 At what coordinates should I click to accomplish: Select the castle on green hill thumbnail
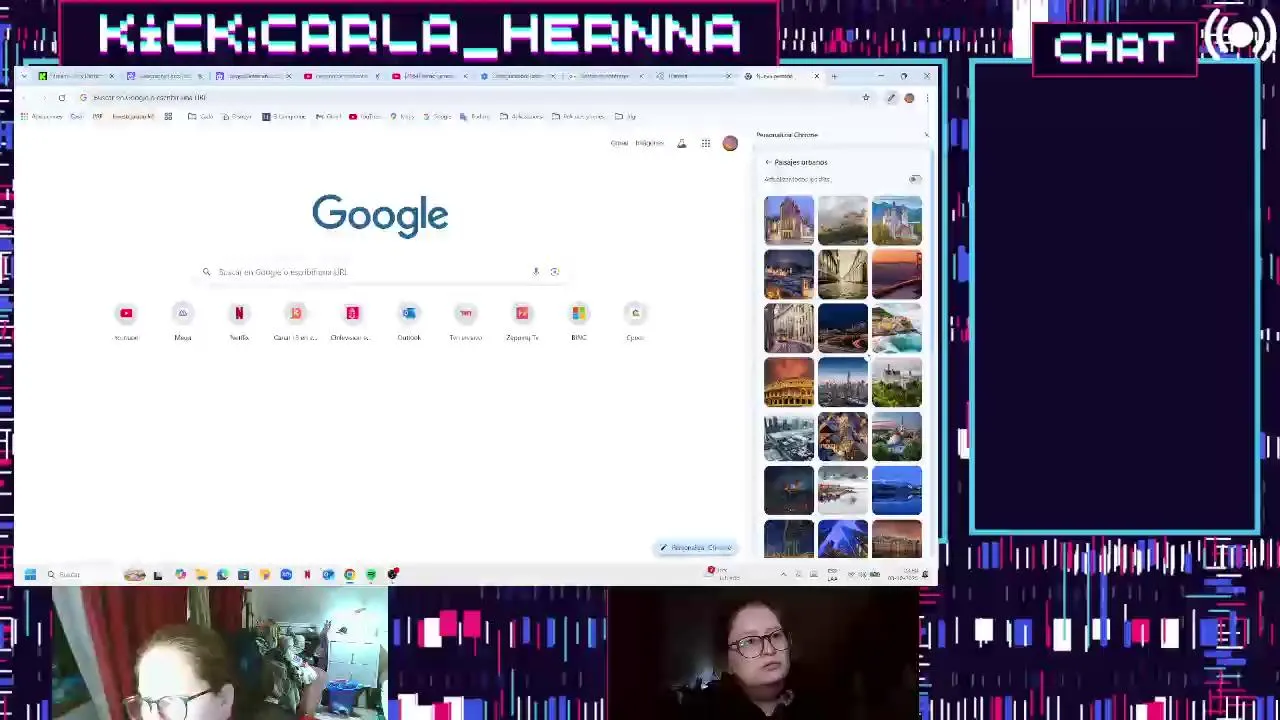coord(897,383)
